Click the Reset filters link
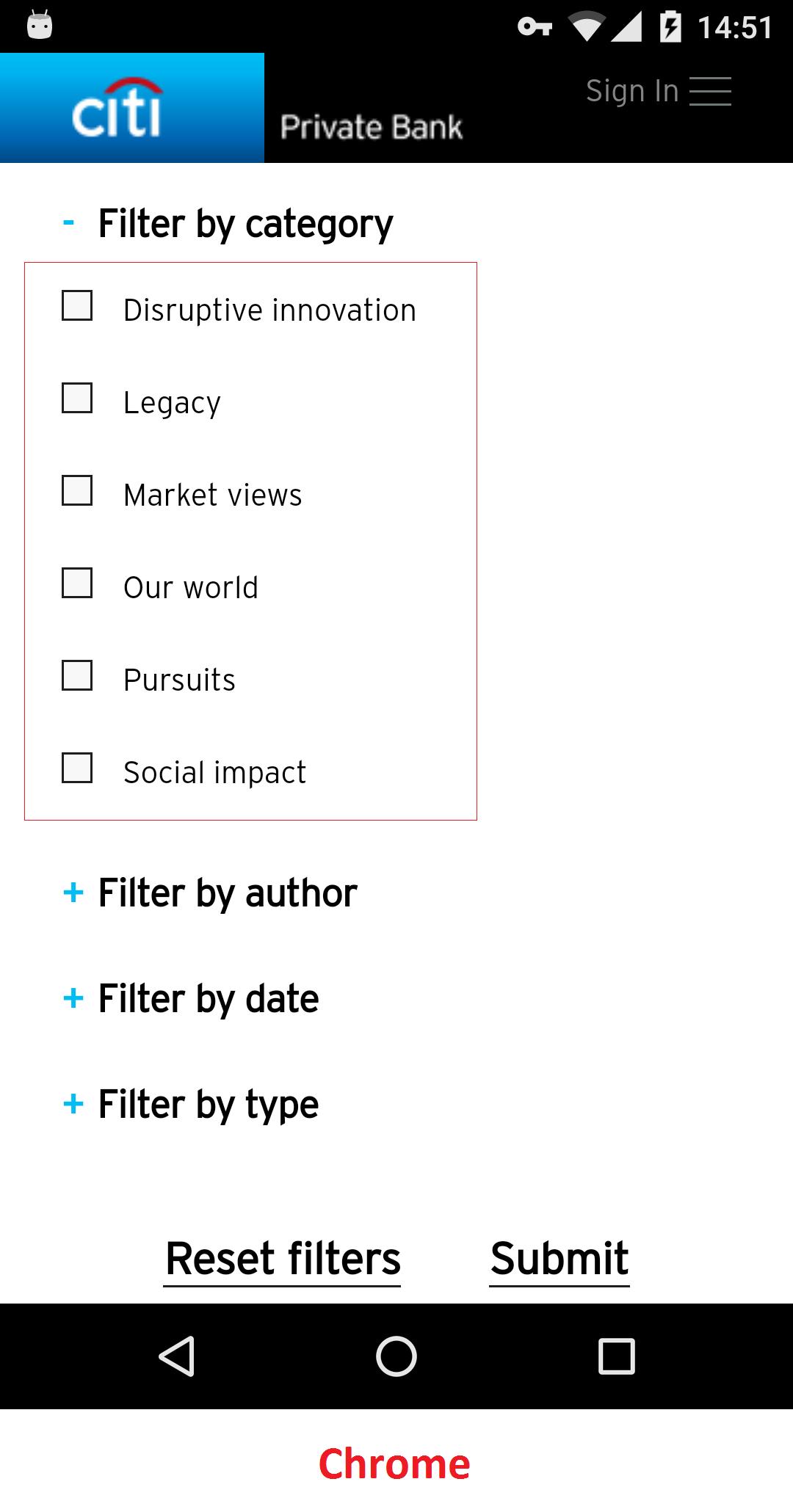This screenshot has width=793, height=1512. tap(283, 1258)
